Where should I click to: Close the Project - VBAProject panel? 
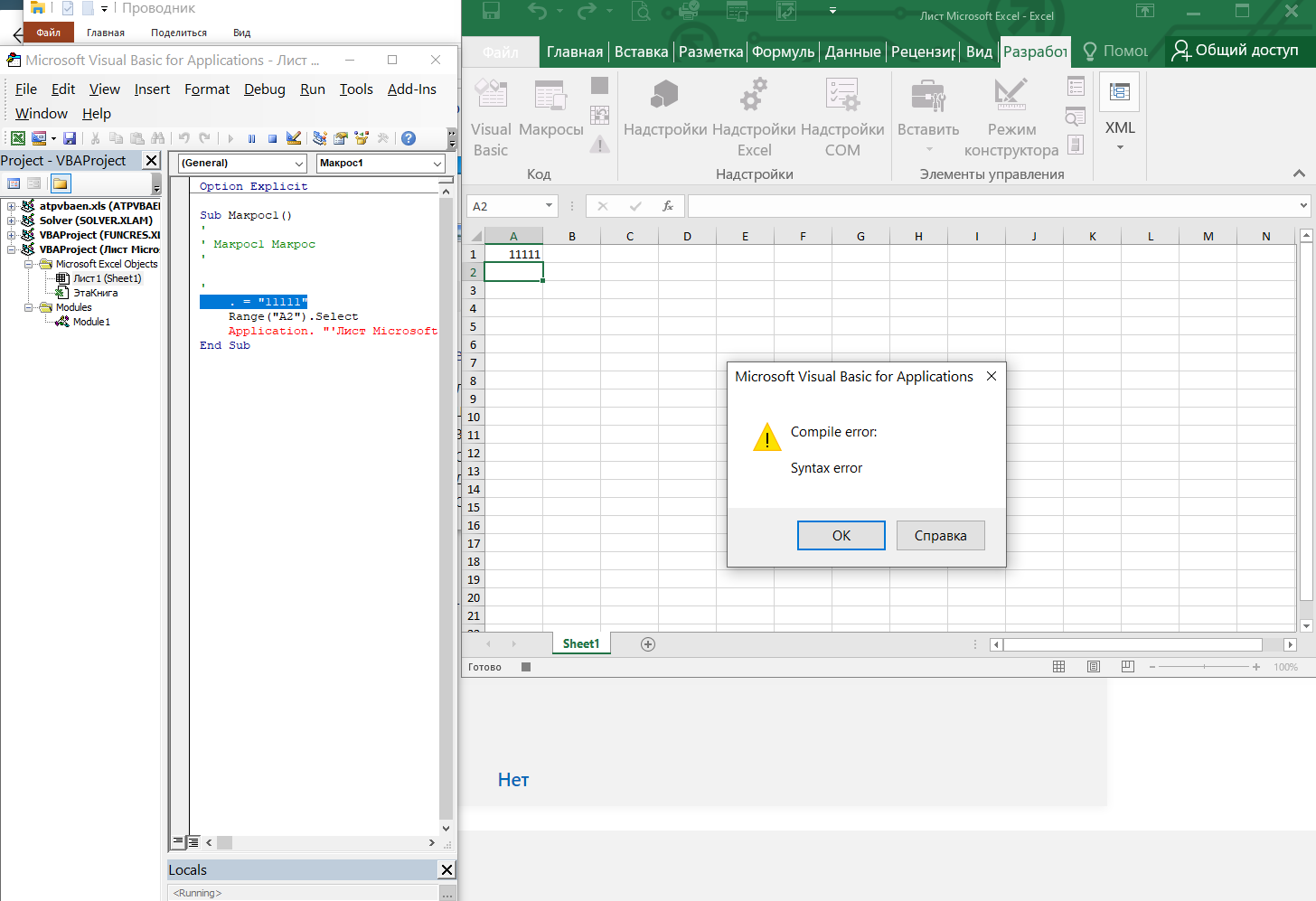point(152,160)
